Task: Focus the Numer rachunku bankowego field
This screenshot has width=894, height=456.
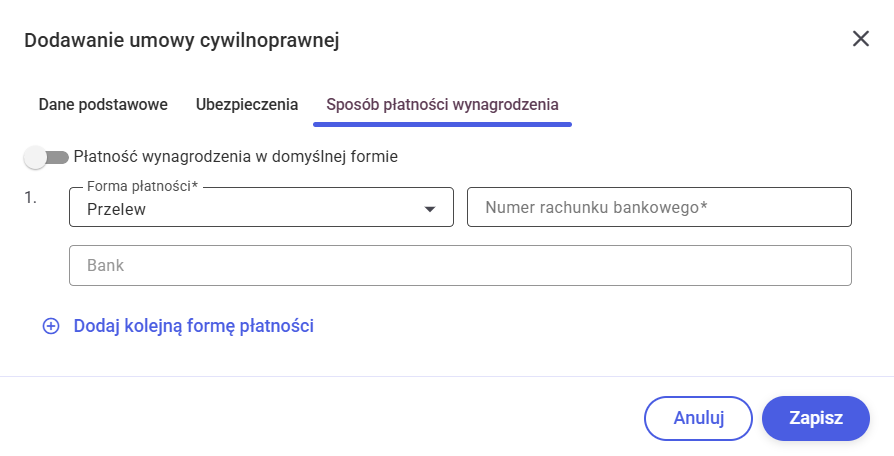Action: point(659,208)
